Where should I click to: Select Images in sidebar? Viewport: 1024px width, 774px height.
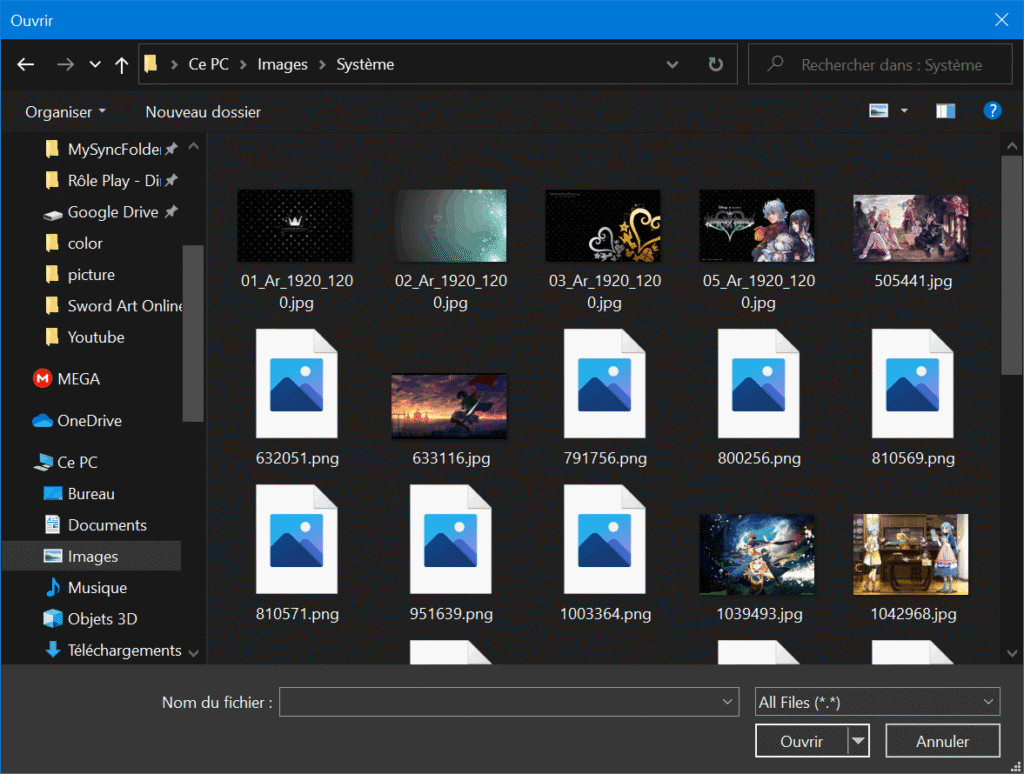[x=92, y=556]
